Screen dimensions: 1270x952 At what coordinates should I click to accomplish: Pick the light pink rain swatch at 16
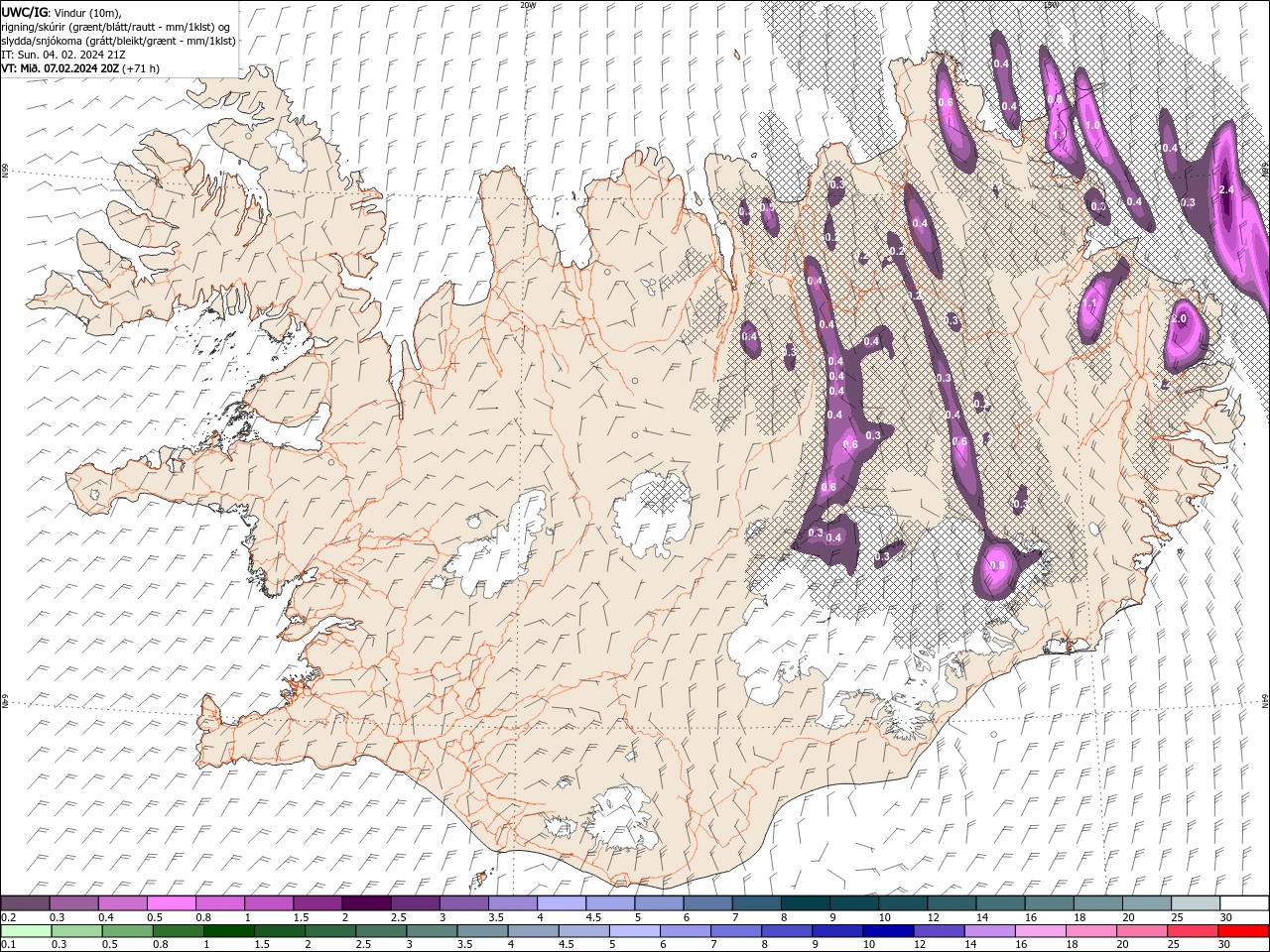pyautogui.click(x=1041, y=931)
